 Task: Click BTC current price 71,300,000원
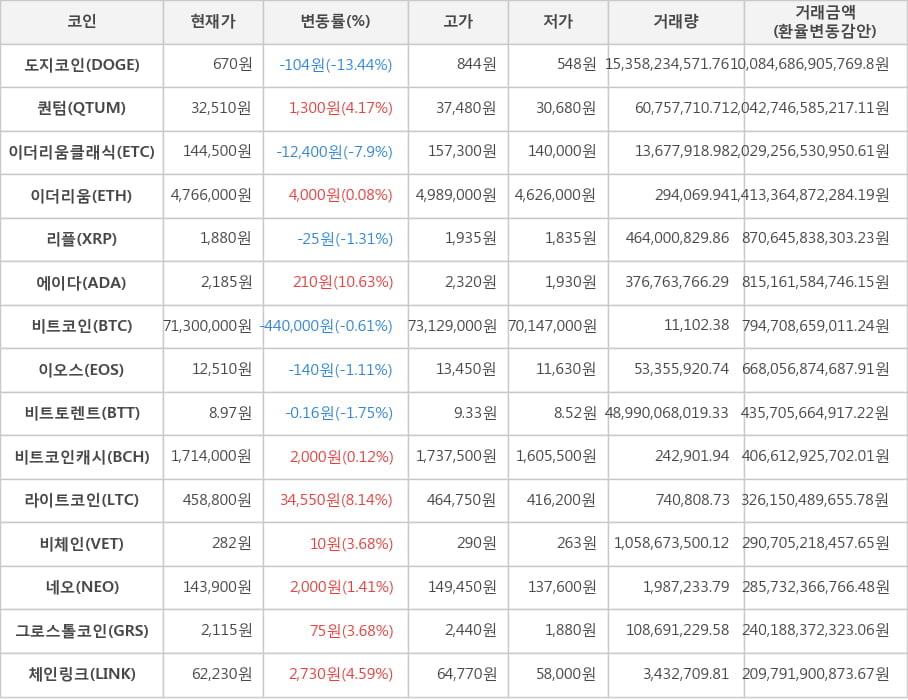(x=208, y=325)
